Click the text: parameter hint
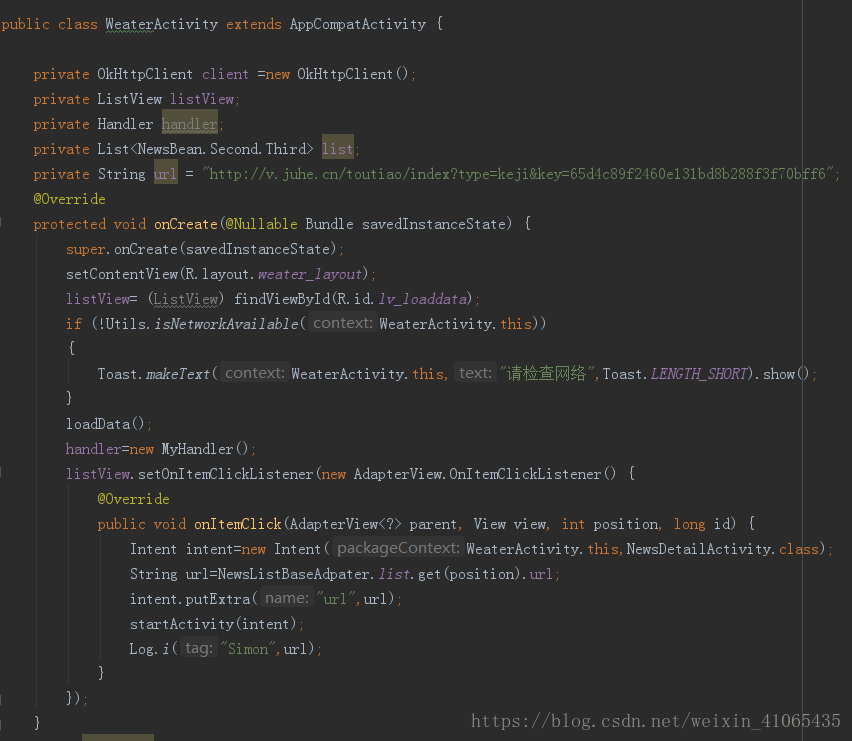This screenshot has height=741, width=852. coord(475,374)
